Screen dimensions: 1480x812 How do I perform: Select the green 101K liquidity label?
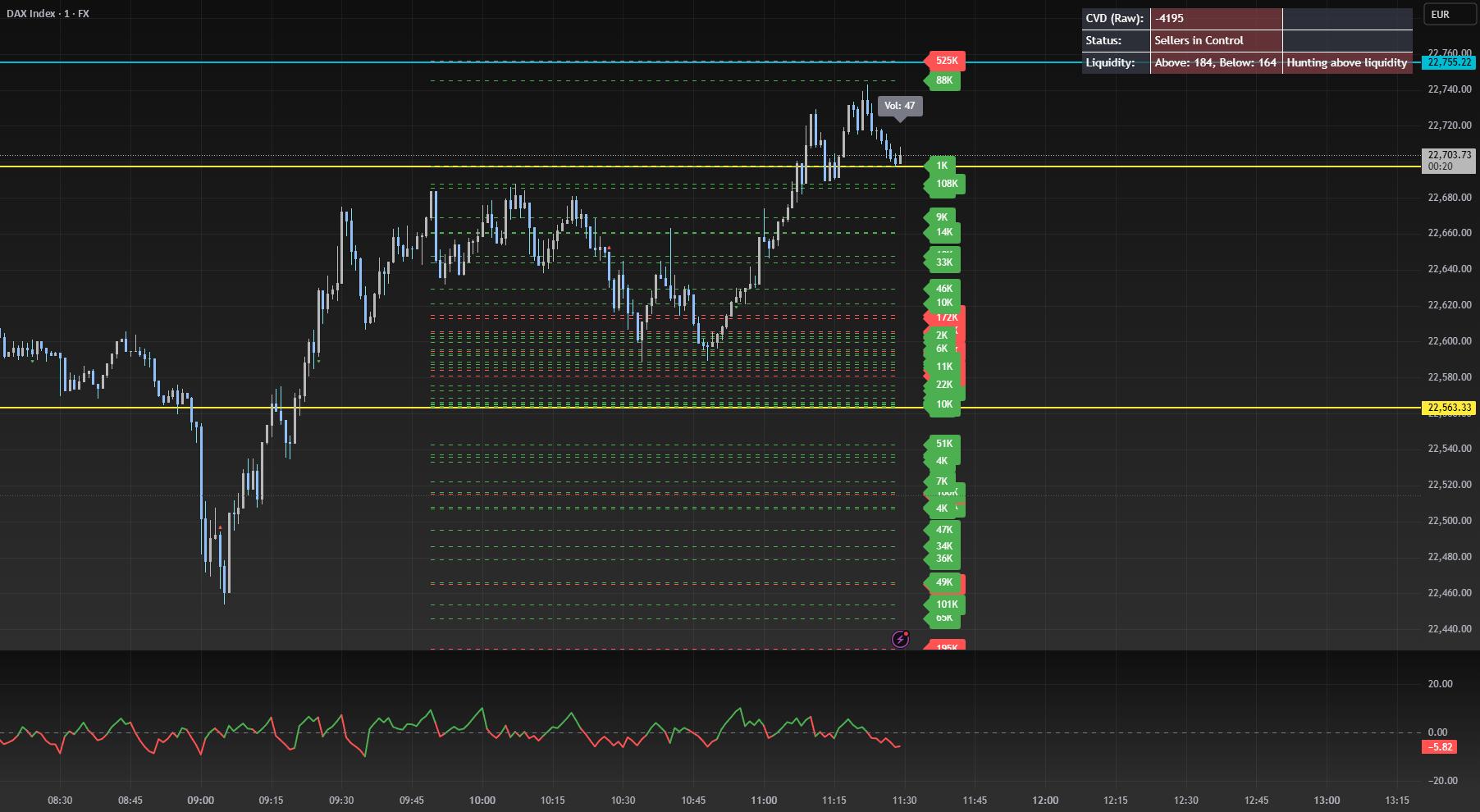[946, 604]
